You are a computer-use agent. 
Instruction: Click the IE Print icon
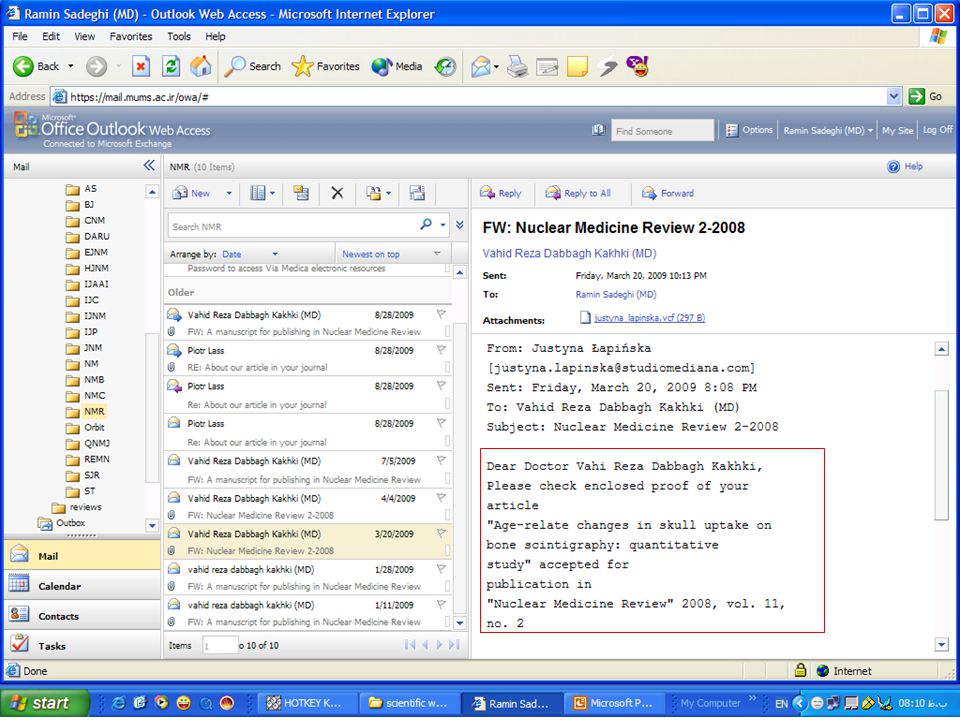point(517,66)
